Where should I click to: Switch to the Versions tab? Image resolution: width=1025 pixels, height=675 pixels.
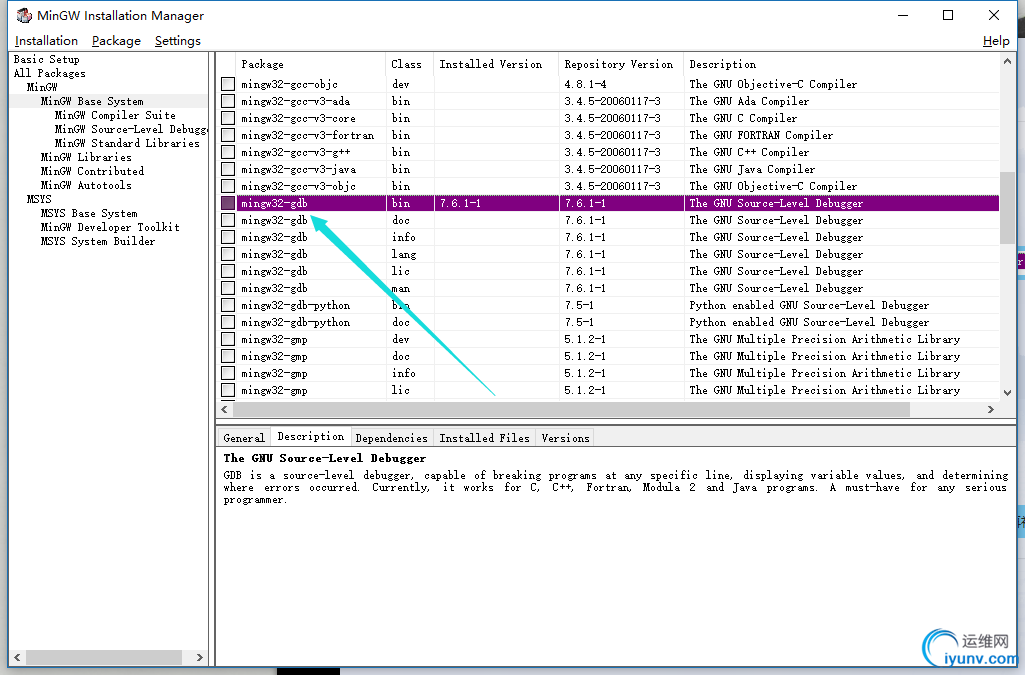pyautogui.click(x=565, y=438)
